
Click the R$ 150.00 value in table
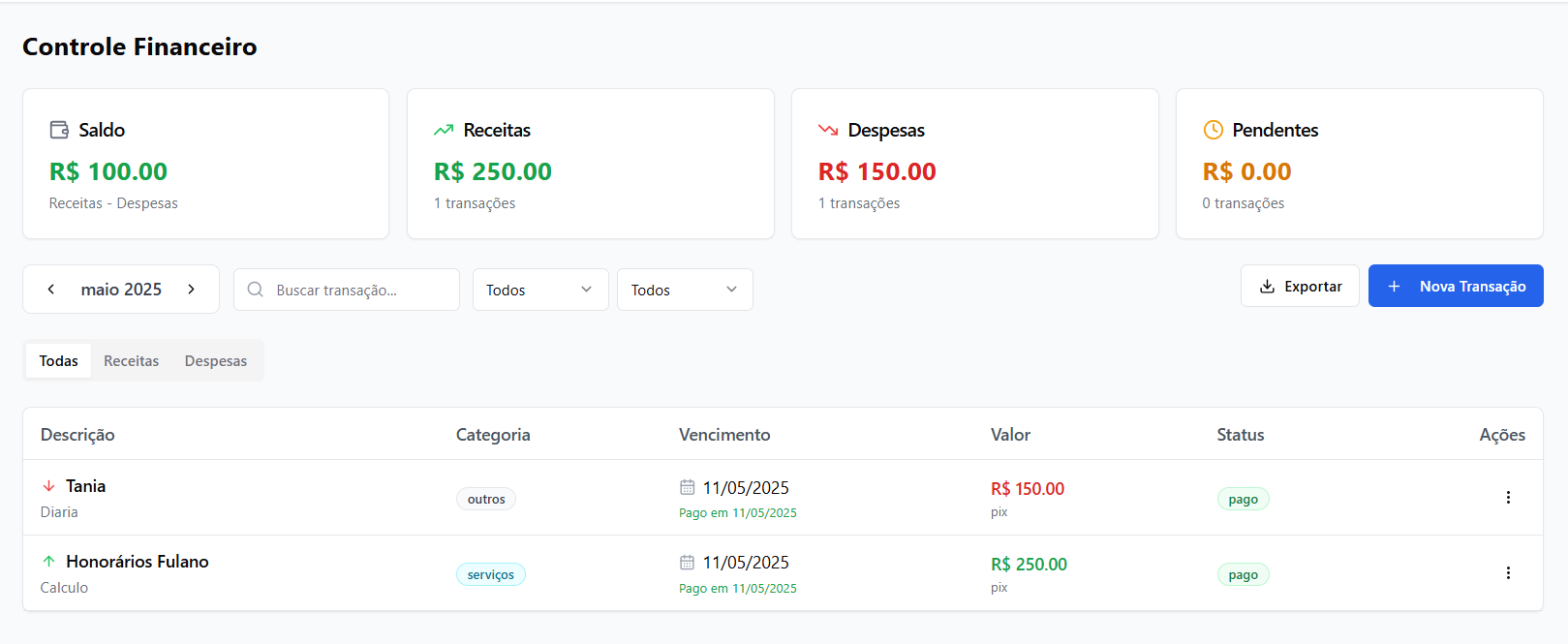point(1028,489)
